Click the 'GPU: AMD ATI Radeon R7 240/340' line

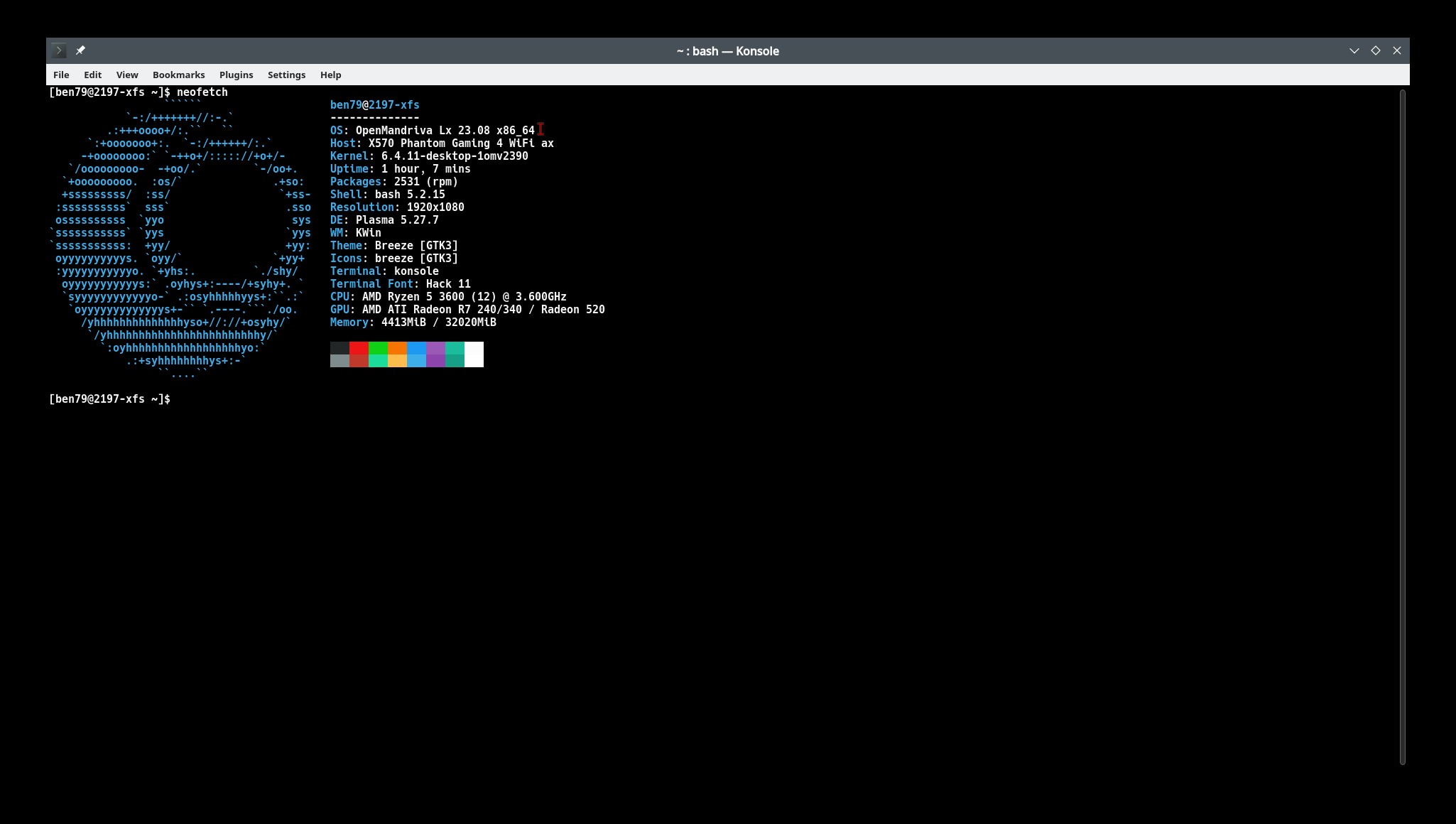(467, 310)
